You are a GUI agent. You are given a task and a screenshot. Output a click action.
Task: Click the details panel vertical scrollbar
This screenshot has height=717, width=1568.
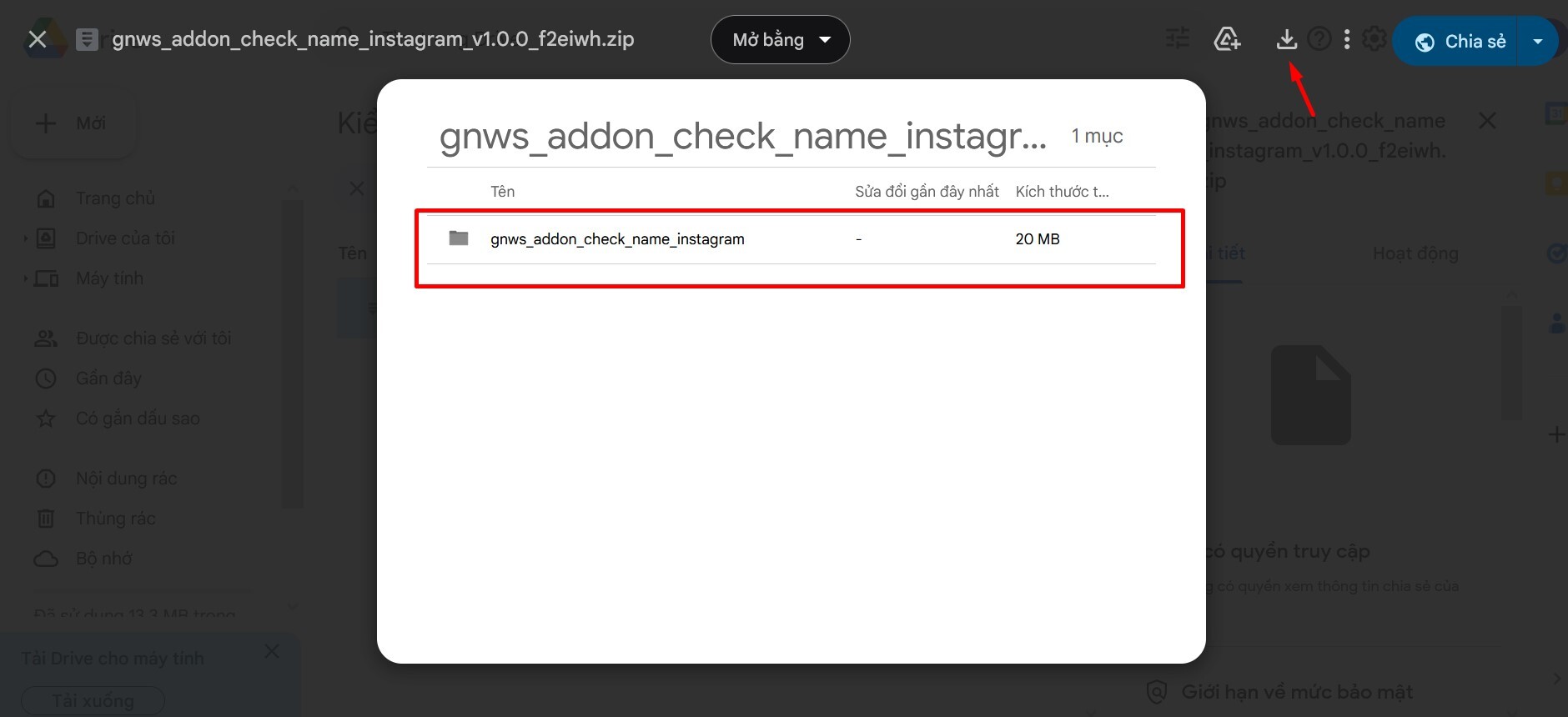[x=1511, y=363]
